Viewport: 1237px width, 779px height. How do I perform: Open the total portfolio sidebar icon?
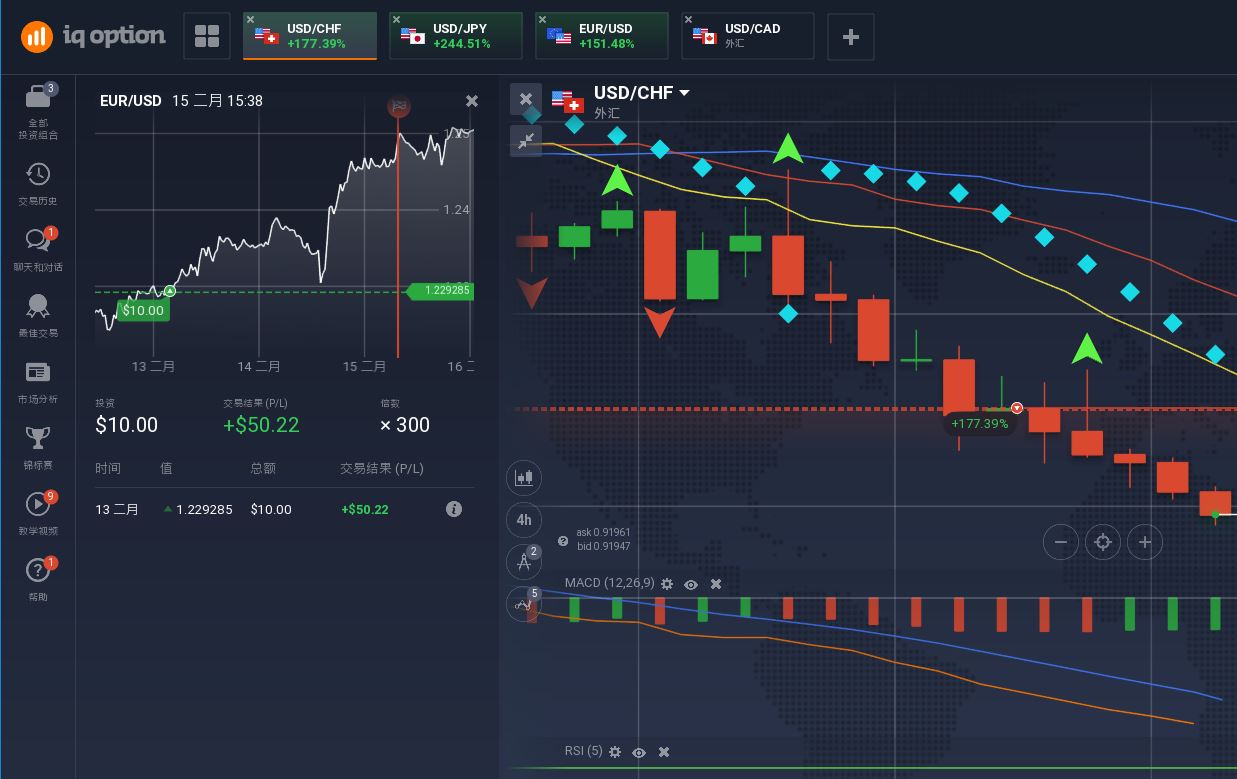tap(38, 97)
